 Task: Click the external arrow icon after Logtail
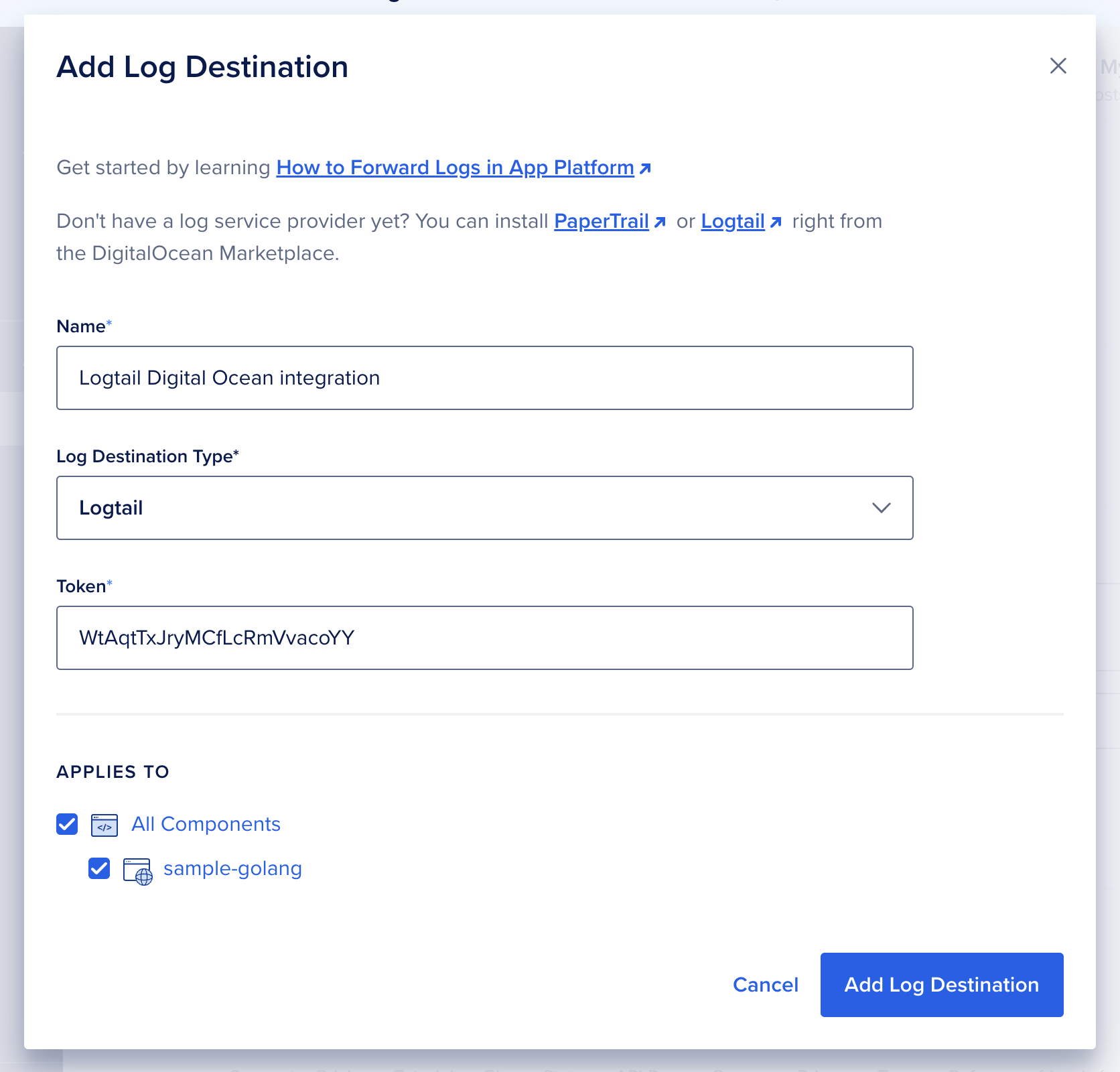pyautogui.click(x=776, y=222)
